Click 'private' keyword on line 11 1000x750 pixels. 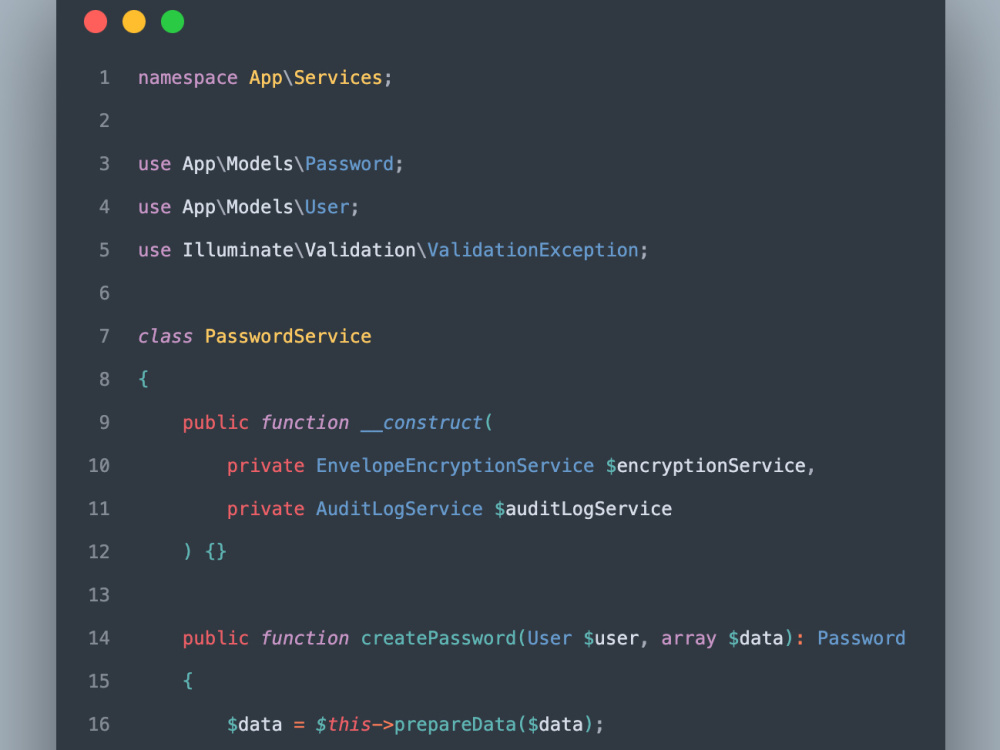tap(266, 509)
